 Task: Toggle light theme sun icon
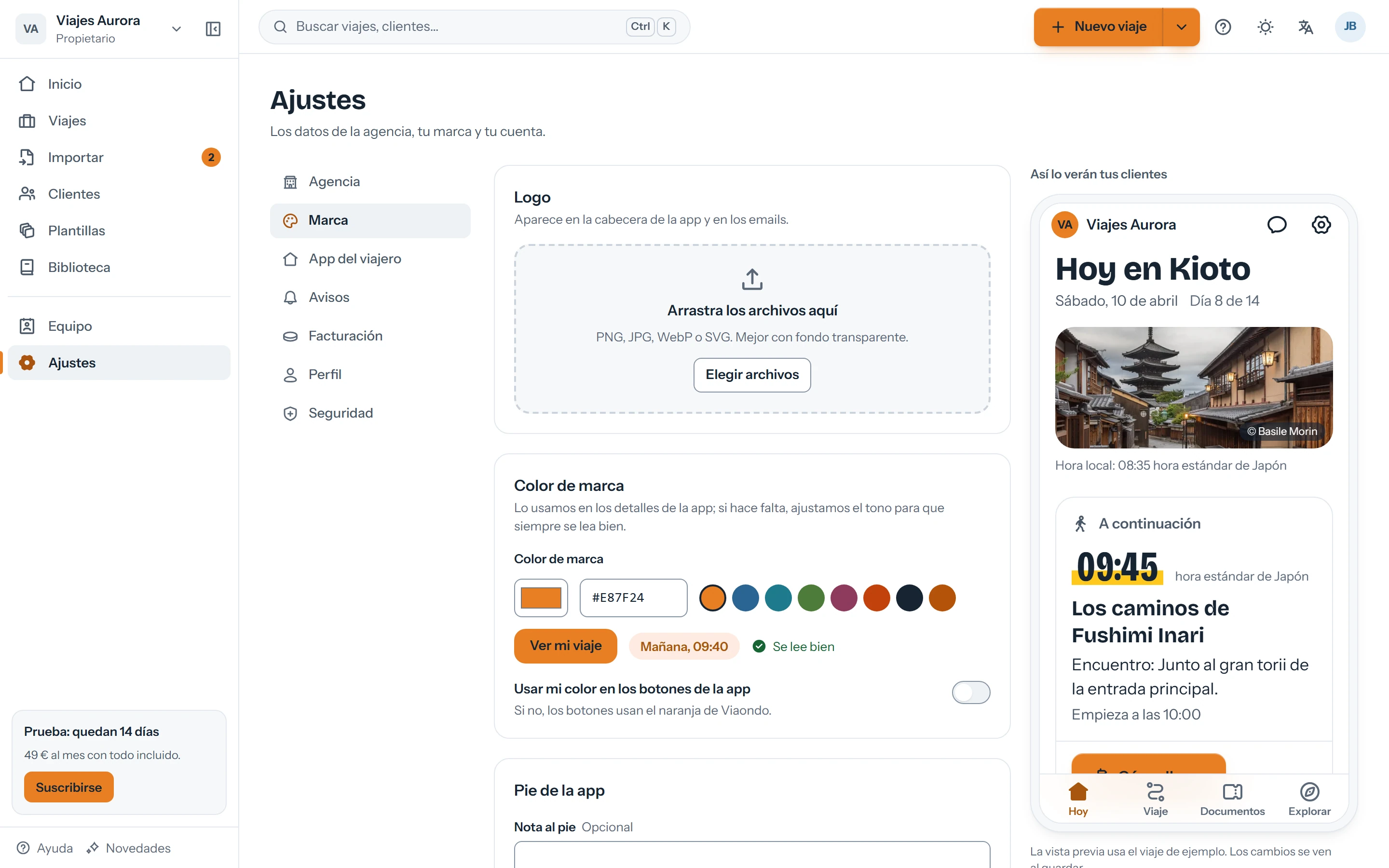pos(1265,27)
